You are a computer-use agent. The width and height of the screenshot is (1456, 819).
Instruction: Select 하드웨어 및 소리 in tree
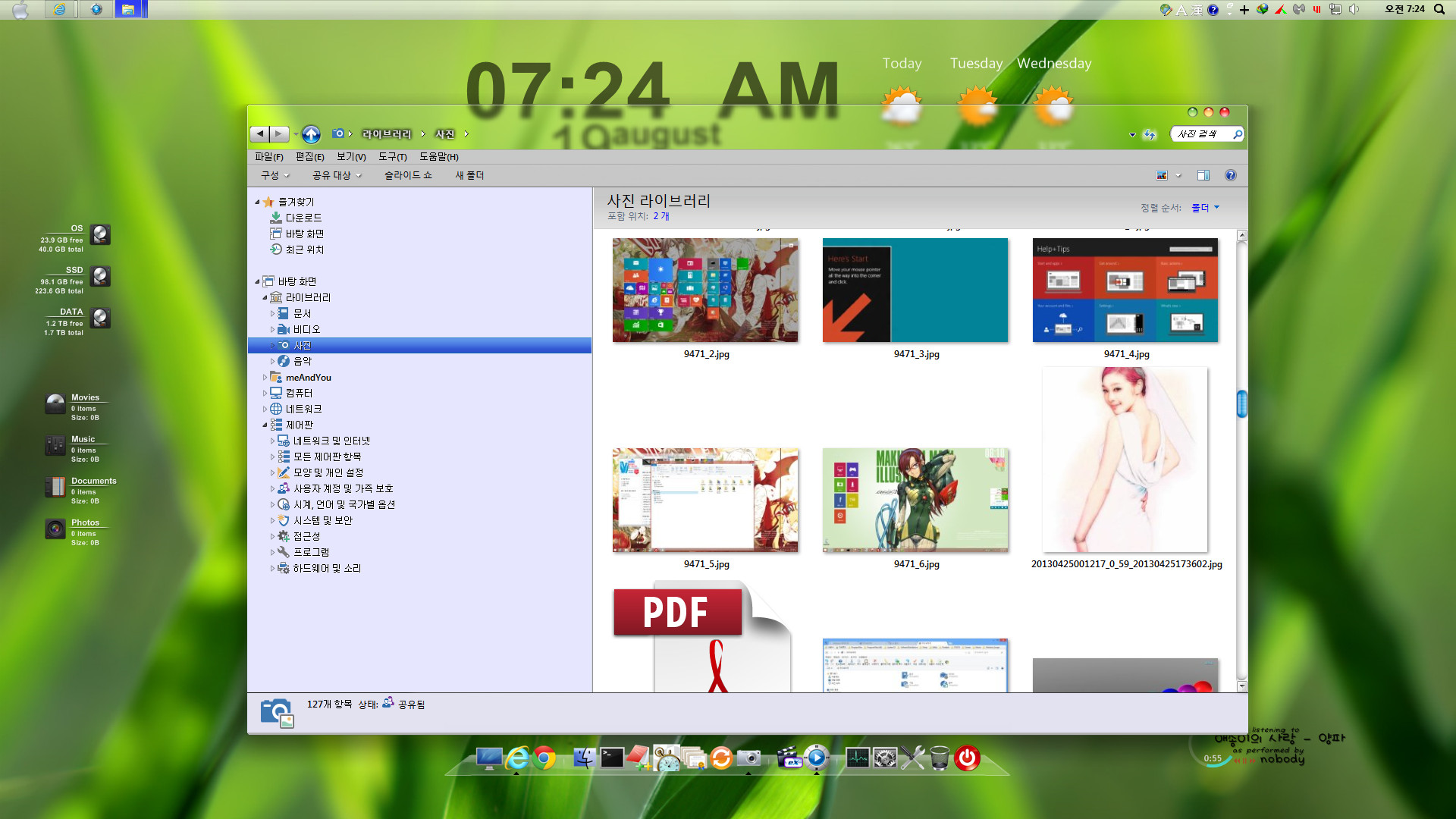327,568
